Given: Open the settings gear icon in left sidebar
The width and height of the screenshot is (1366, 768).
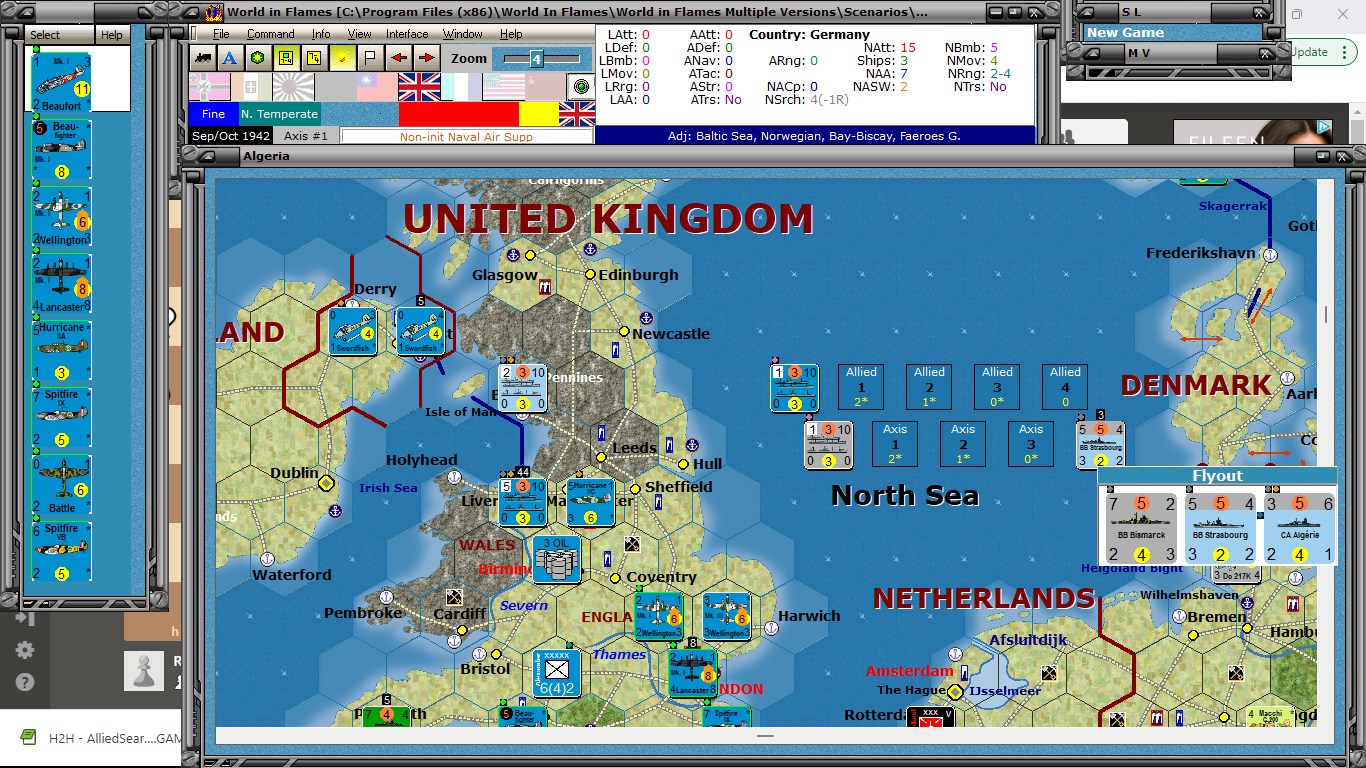Looking at the screenshot, I should 26,650.
